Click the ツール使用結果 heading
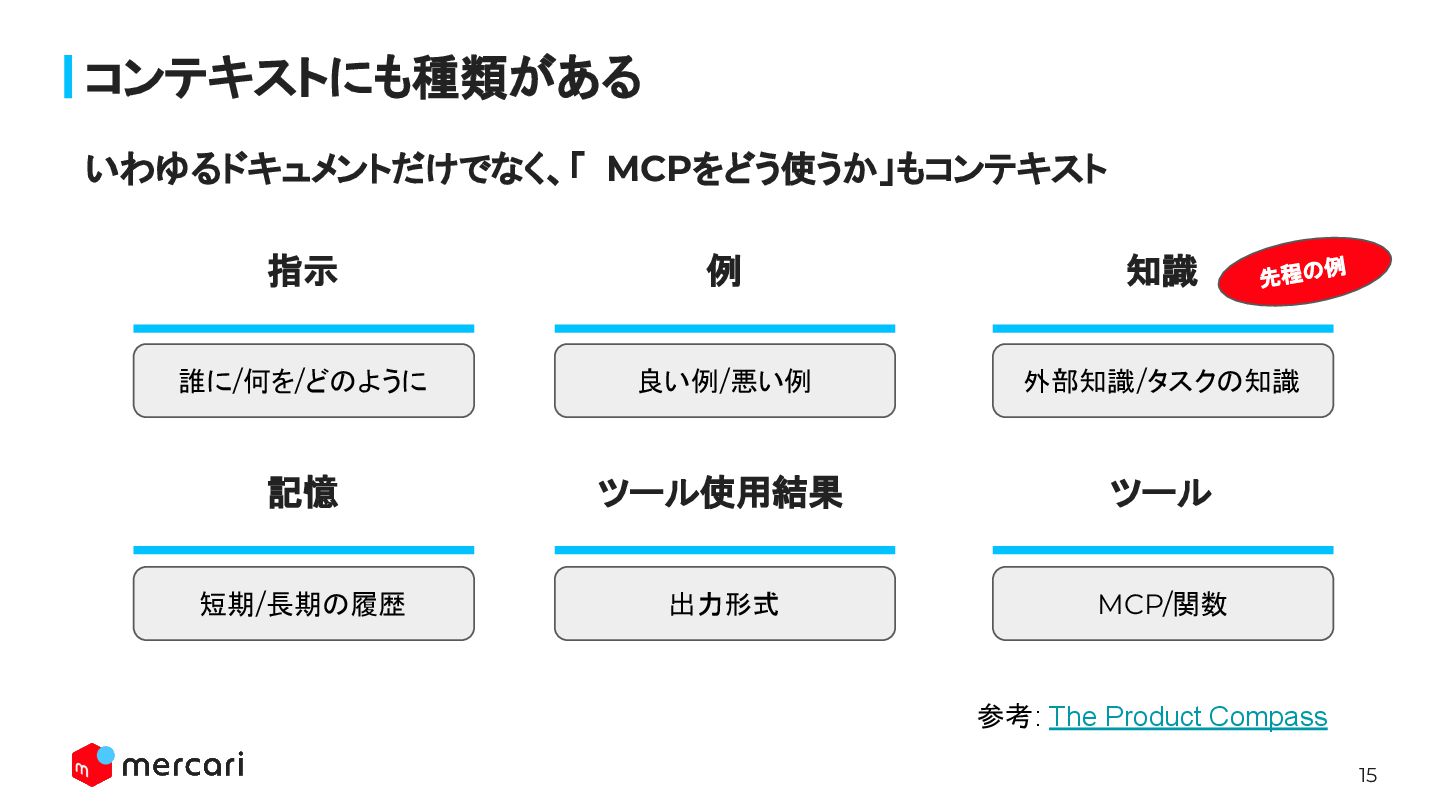This screenshot has width=1440, height=810. [720, 493]
